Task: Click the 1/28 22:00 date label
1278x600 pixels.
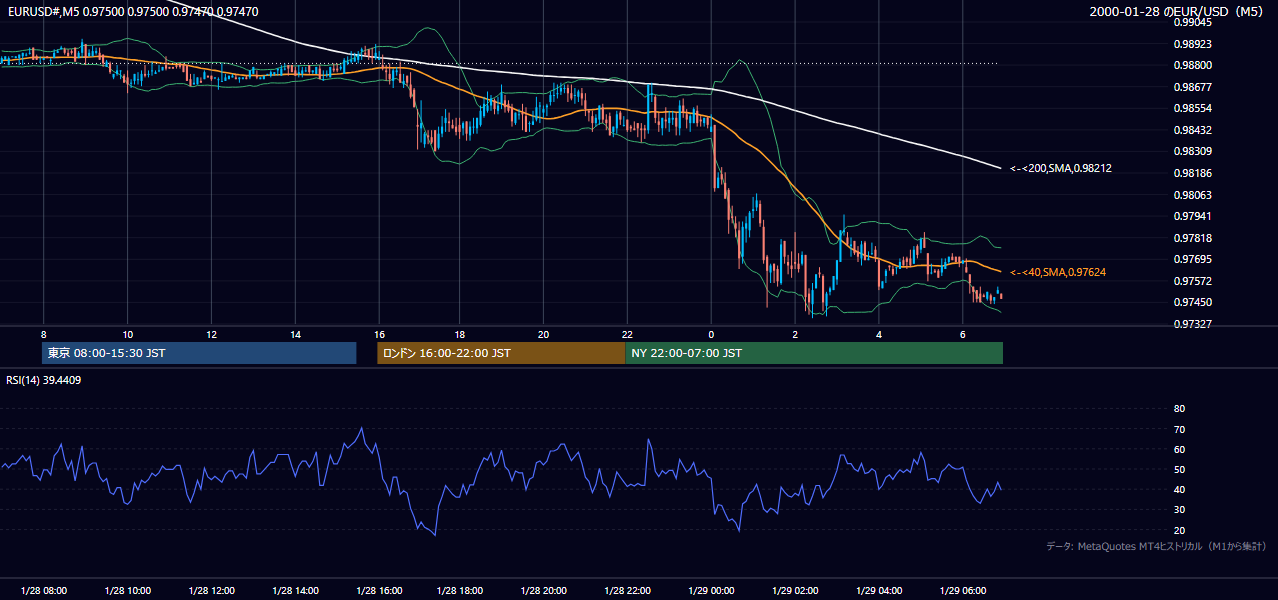Action: (x=629, y=591)
